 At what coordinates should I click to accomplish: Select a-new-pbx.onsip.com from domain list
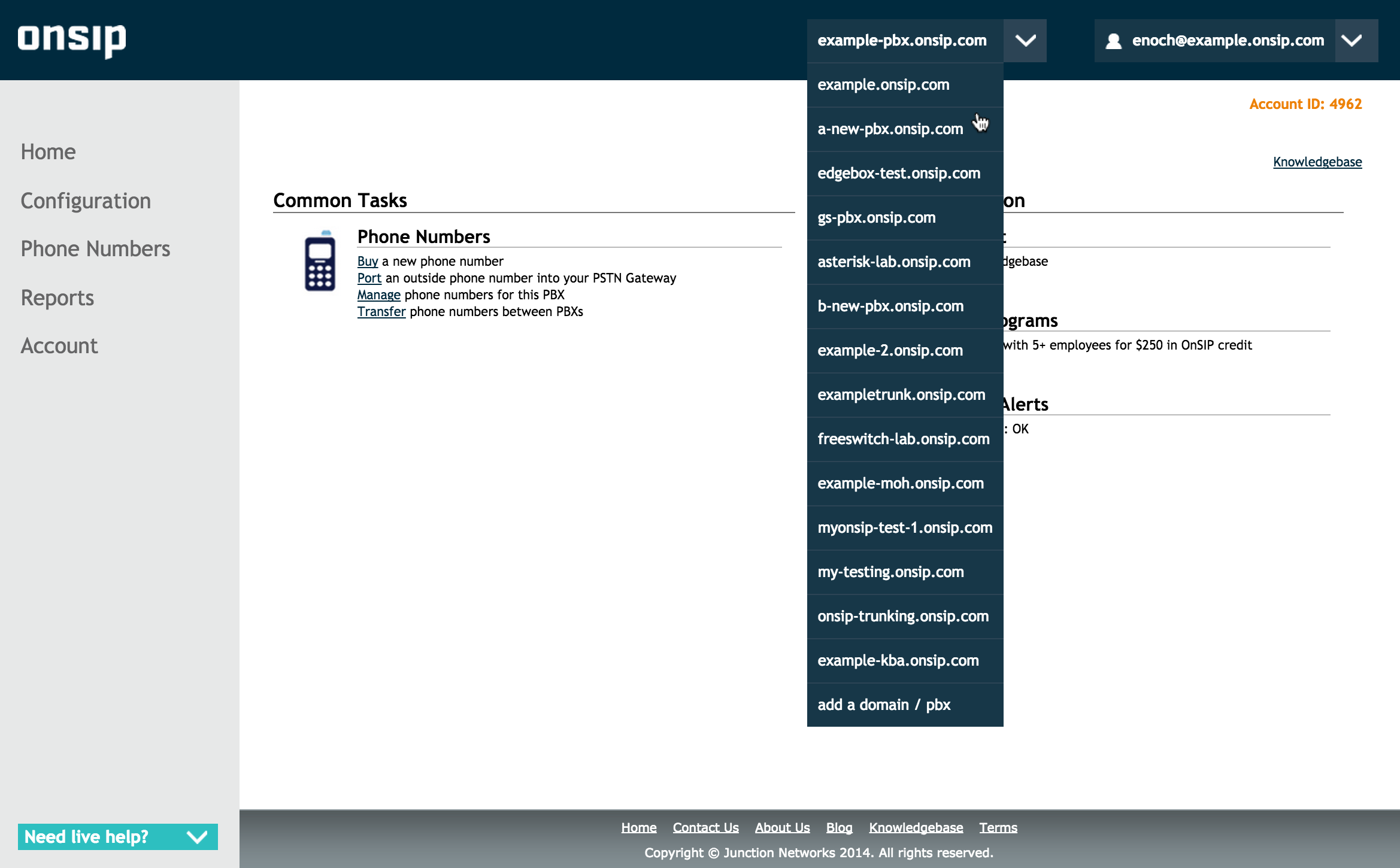point(890,129)
